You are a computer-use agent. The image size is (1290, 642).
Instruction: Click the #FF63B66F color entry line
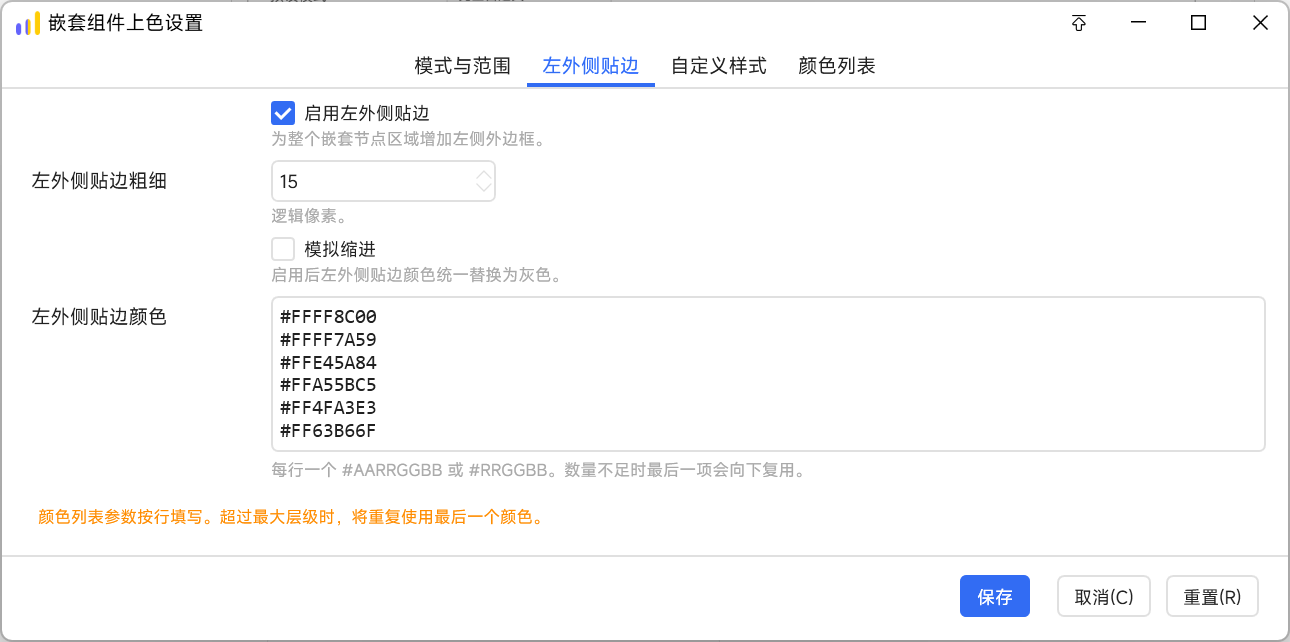pos(328,432)
